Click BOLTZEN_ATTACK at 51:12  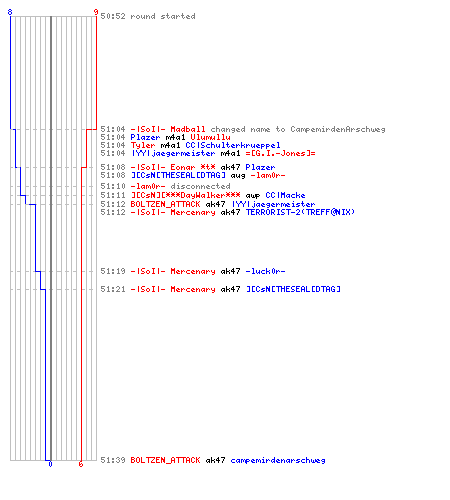click(x=165, y=204)
